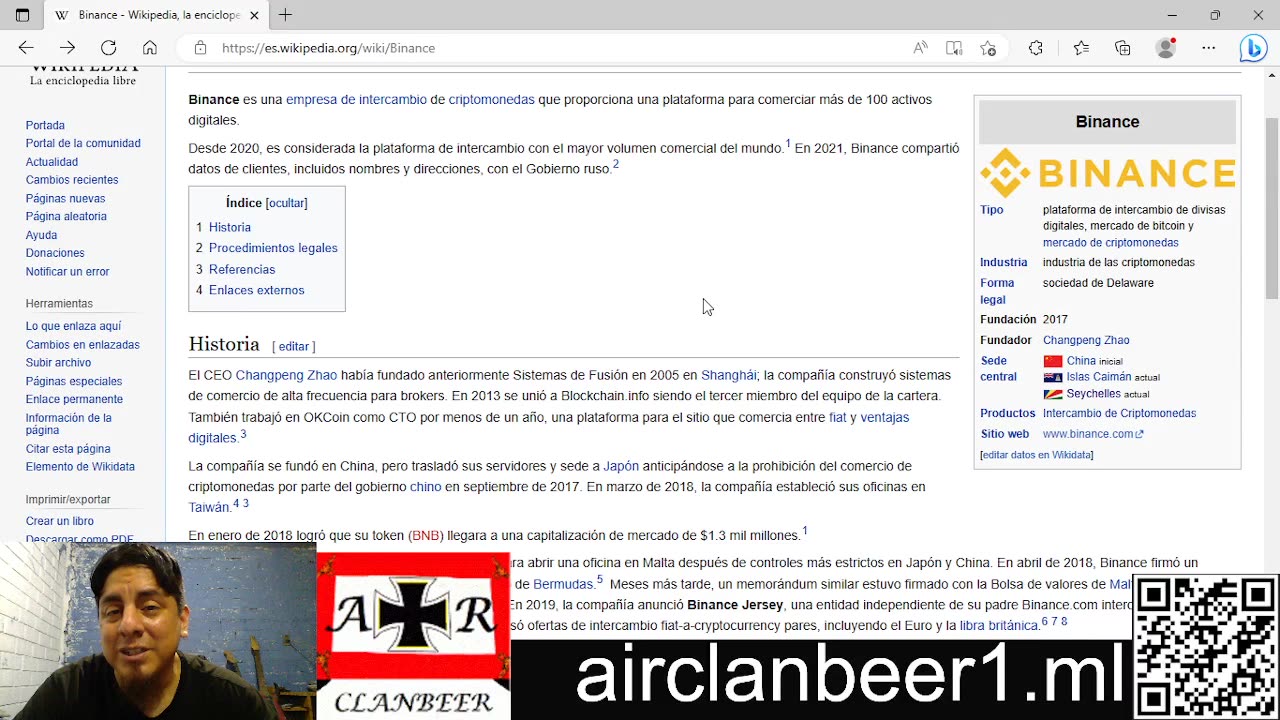Click the browser Back arrow
Image resolution: width=1280 pixels, height=720 pixels.
click(26, 48)
